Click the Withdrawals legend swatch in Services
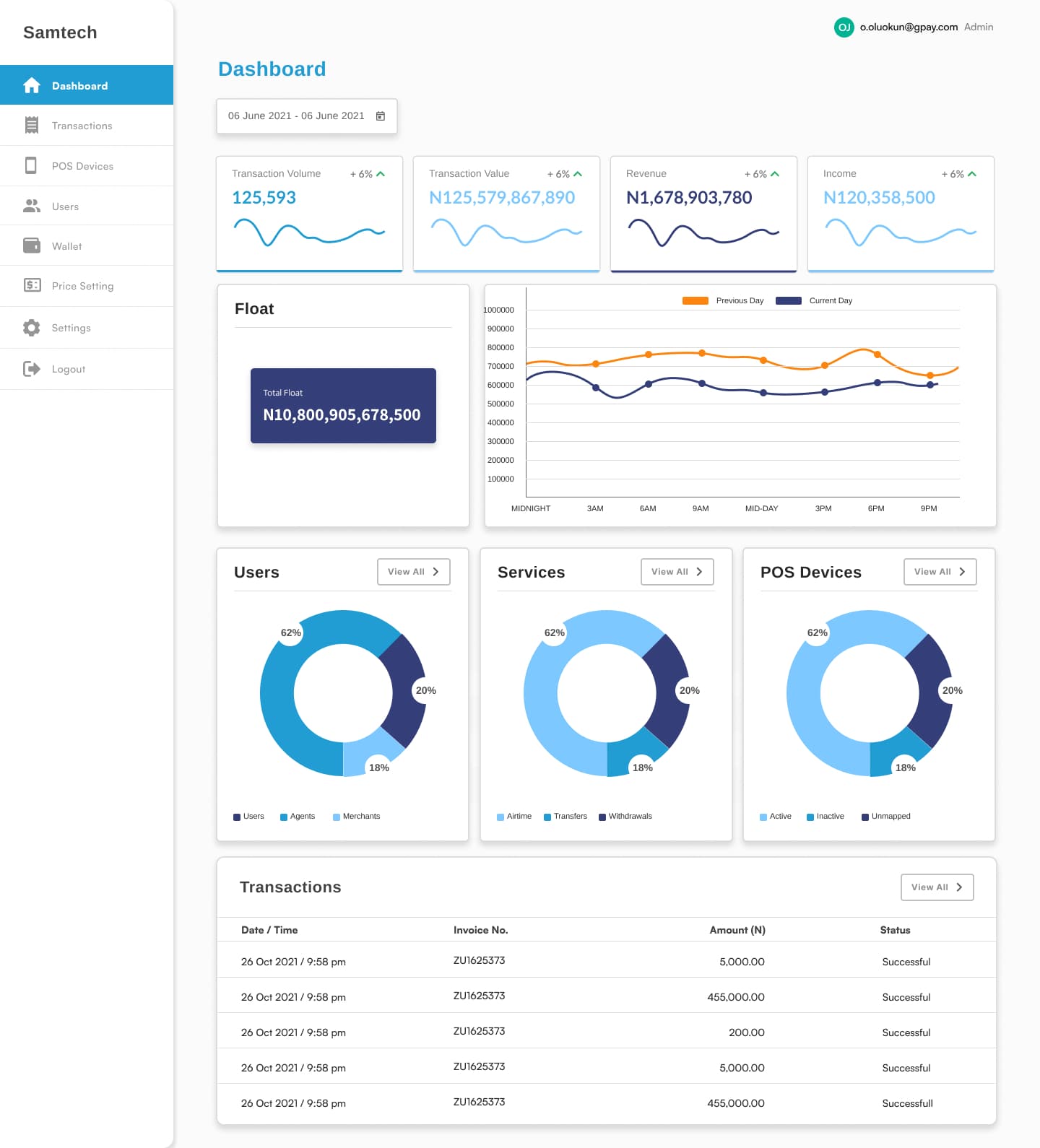The height and width of the screenshot is (1148, 1040). click(x=602, y=817)
